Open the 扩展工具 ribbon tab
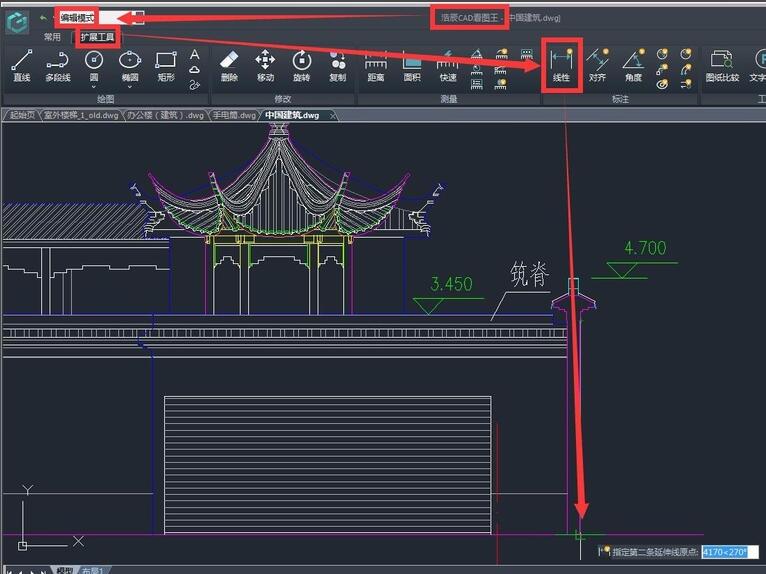The height and width of the screenshot is (574, 766). [x=97, y=38]
